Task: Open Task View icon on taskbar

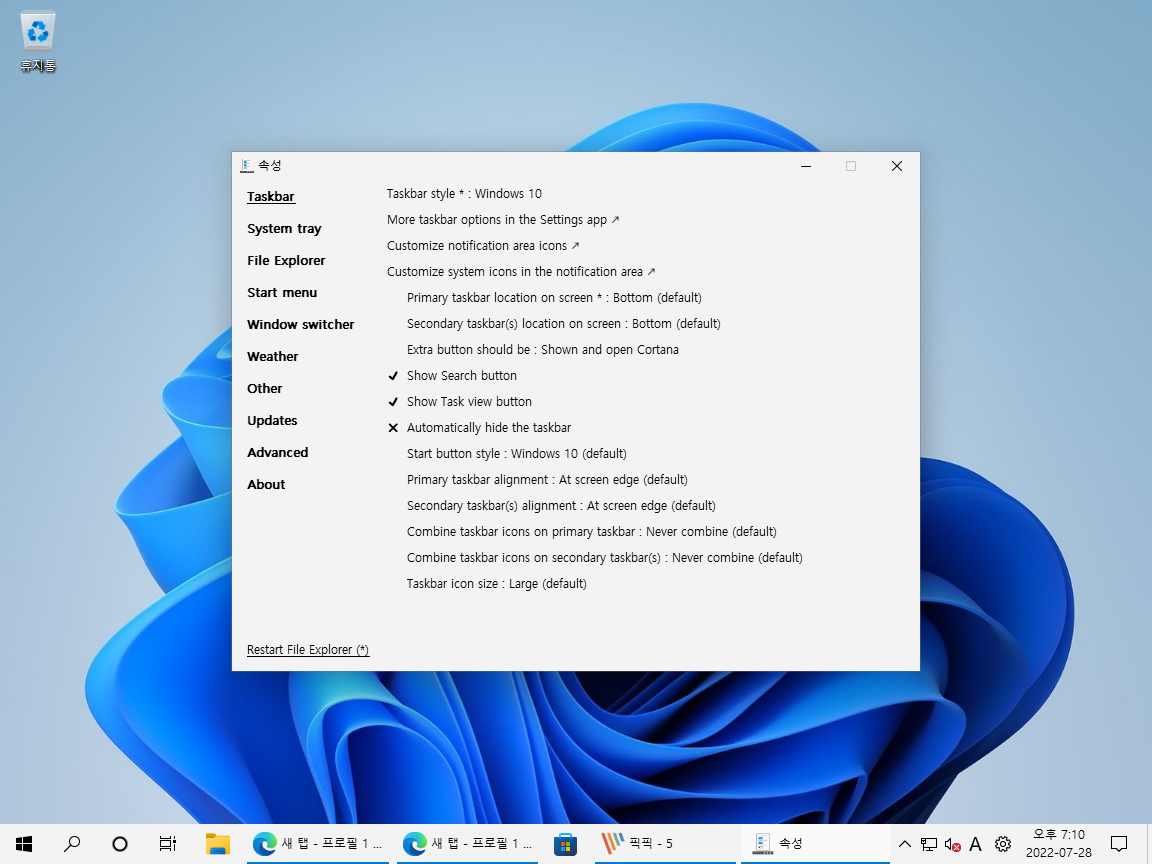Action: pyautogui.click(x=168, y=844)
